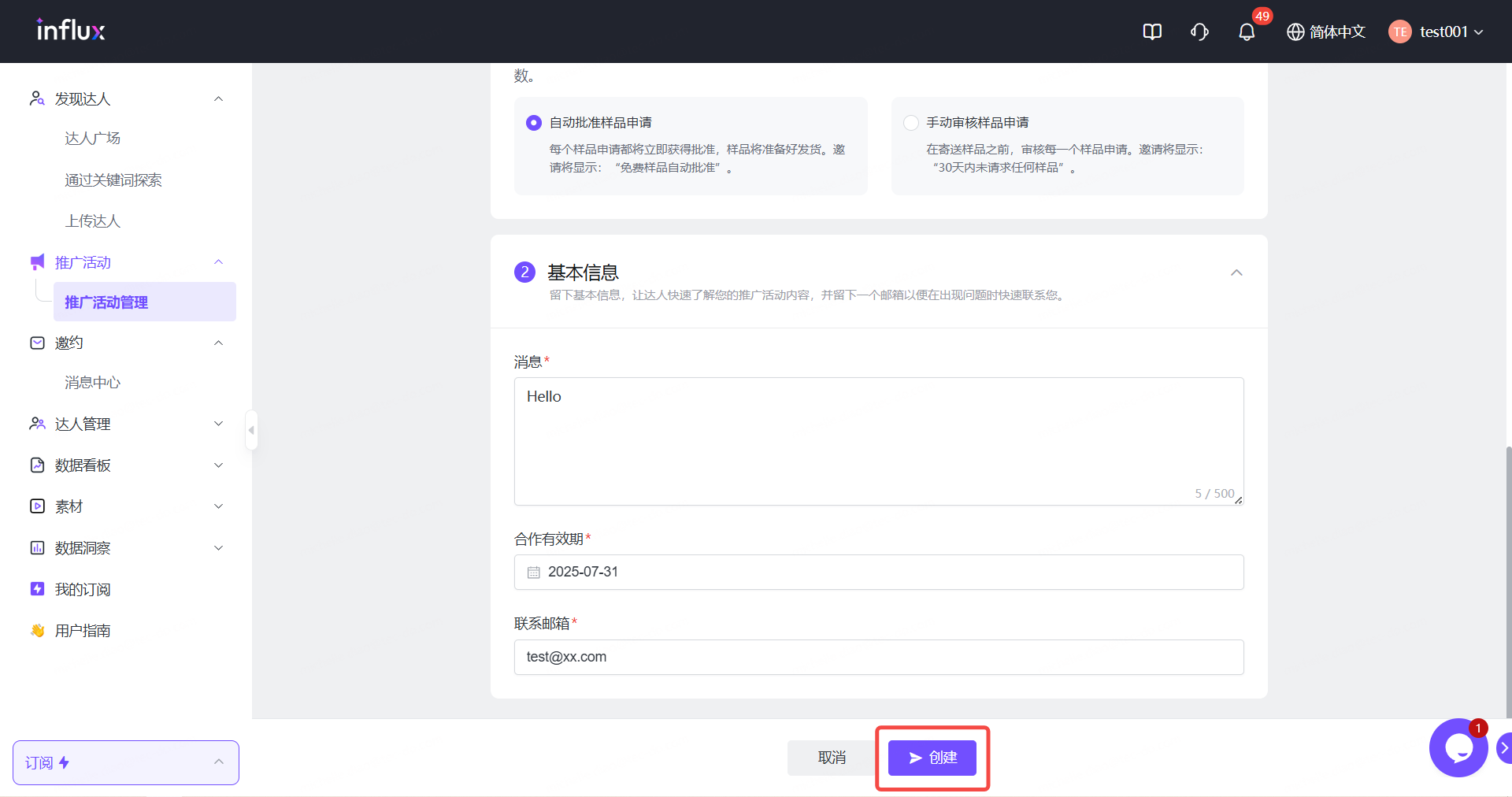
Task: Collapse the sidebar using handle arrow
Action: pyautogui.click(x=251, y=430)
